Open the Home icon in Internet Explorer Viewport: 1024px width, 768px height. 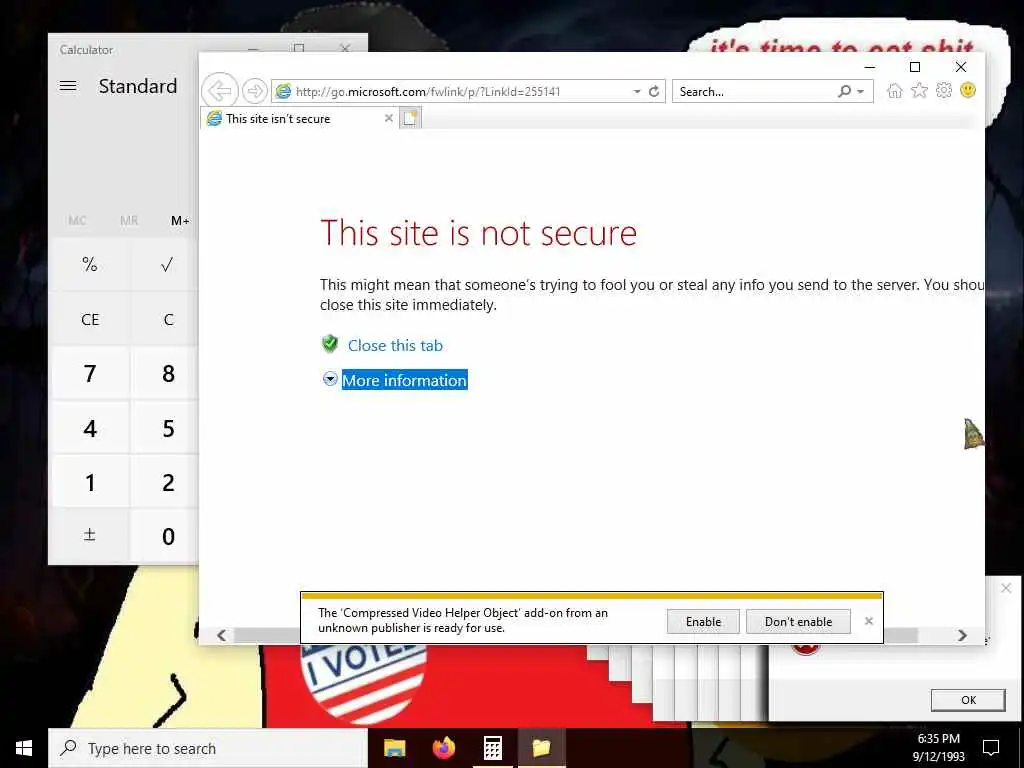(895, 91)
